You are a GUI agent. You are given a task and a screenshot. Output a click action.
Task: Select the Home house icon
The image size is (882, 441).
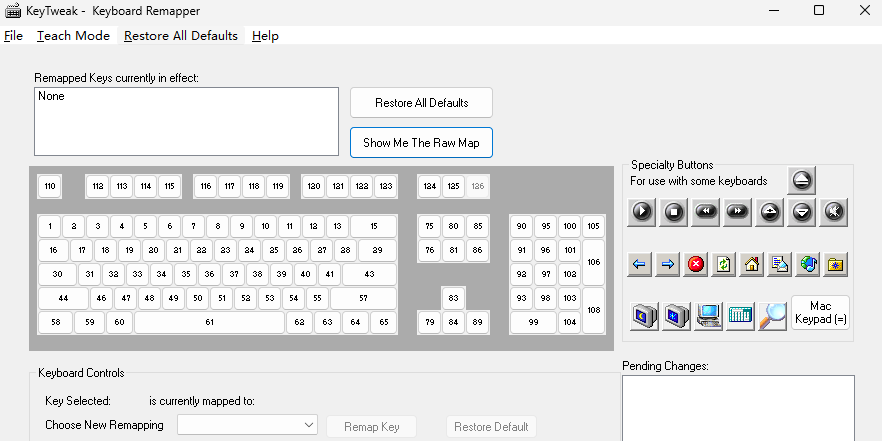tap(752, 264)
